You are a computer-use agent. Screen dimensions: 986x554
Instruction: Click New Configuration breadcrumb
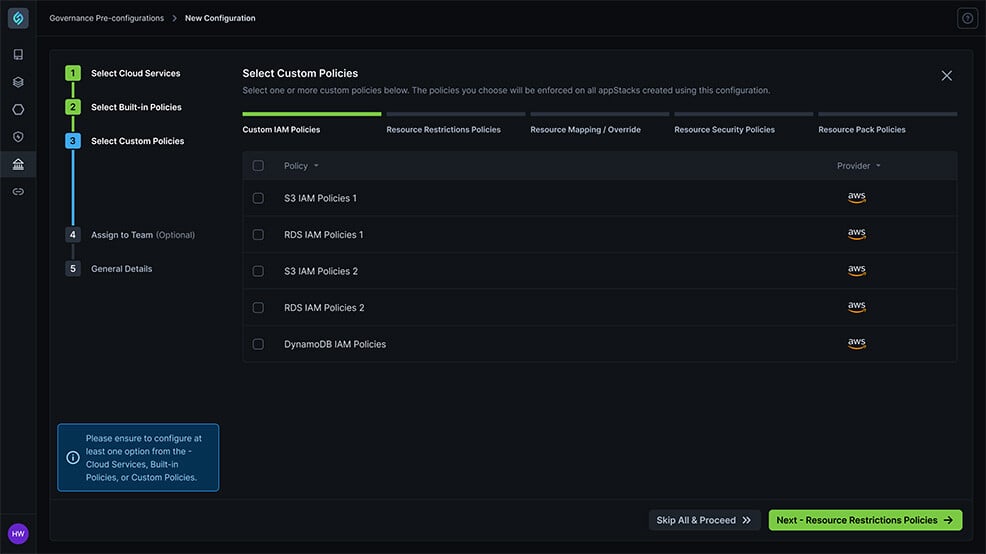(220, 18)
